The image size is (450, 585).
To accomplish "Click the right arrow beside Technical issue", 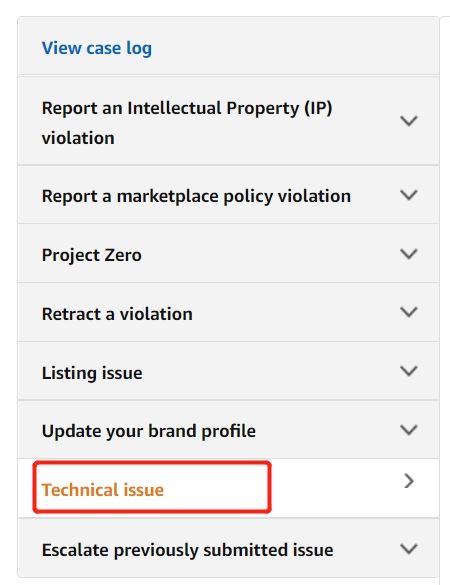I will pyautogui.click(x=409, y=481).
